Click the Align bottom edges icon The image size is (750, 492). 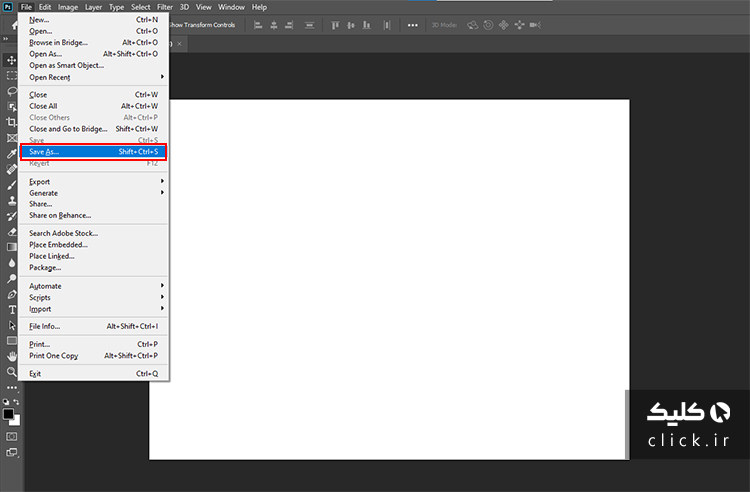[366, 25]
